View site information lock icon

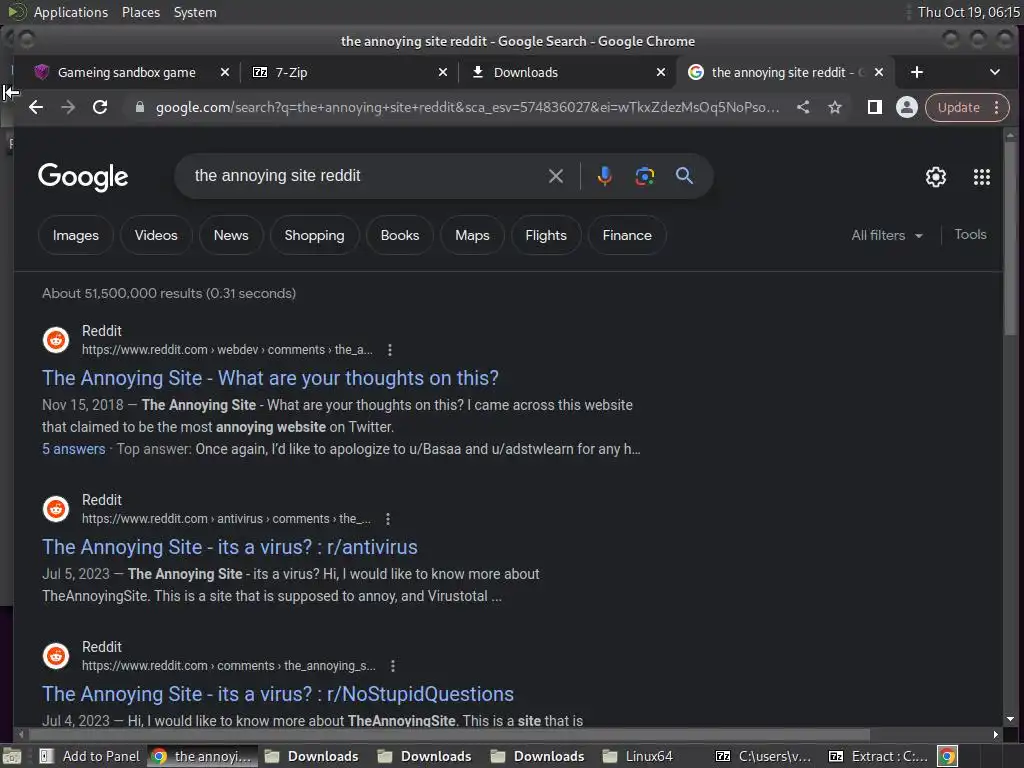[x=139, y=107]
